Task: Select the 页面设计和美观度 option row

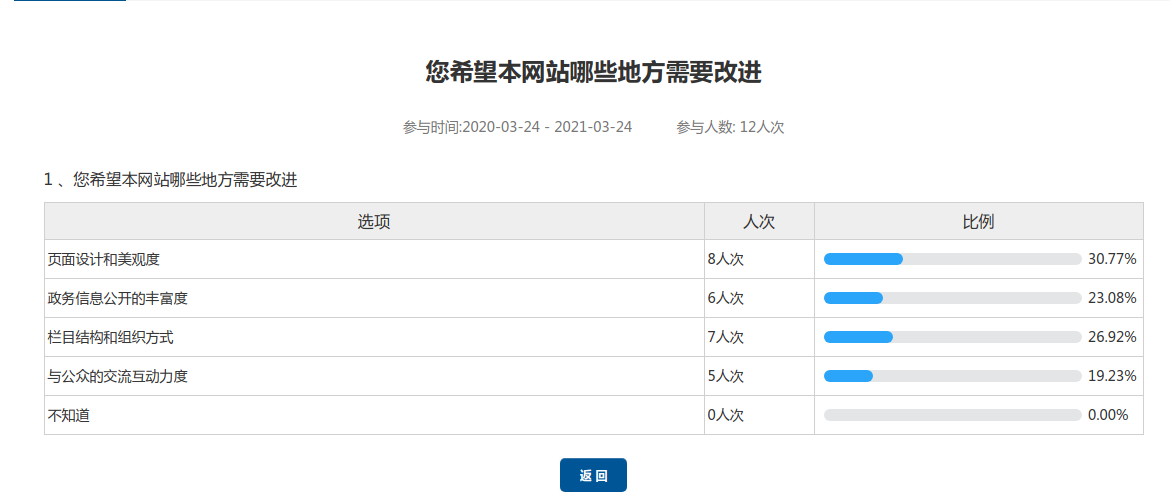Action: (x=104, y=259)
